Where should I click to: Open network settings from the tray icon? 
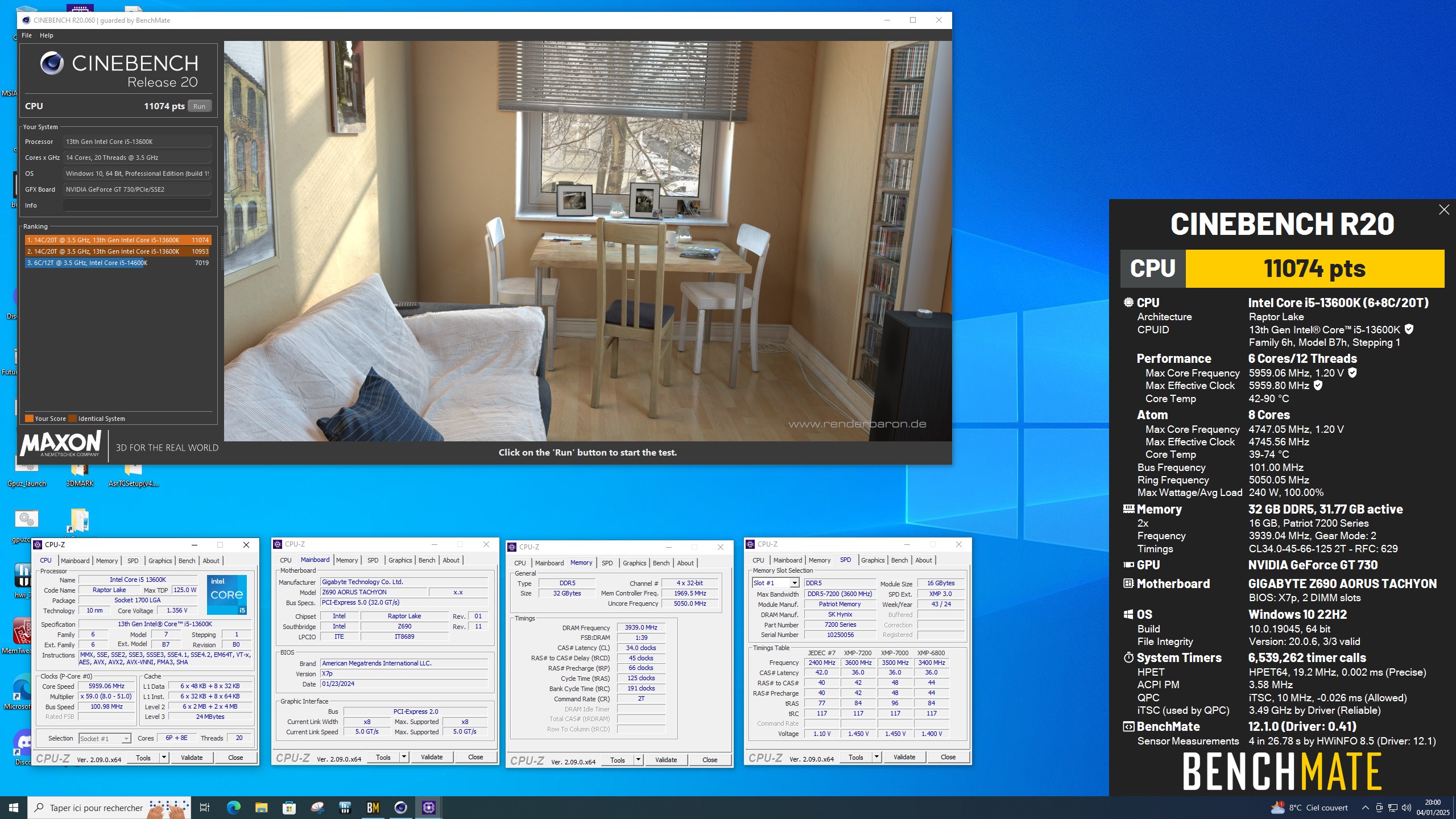[1393, 808]
